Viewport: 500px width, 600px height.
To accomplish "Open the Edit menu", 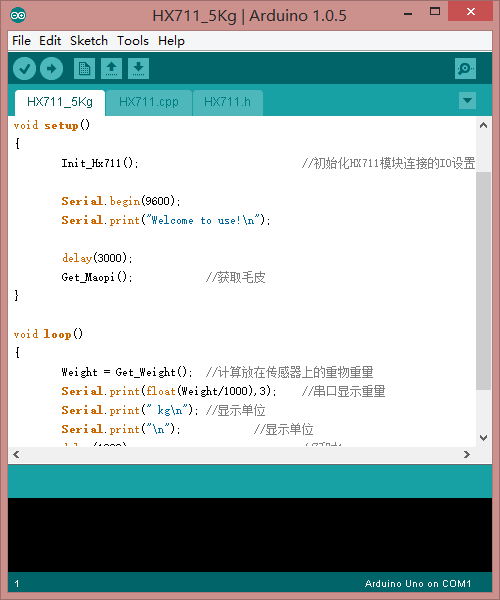I will pos(50,41).
